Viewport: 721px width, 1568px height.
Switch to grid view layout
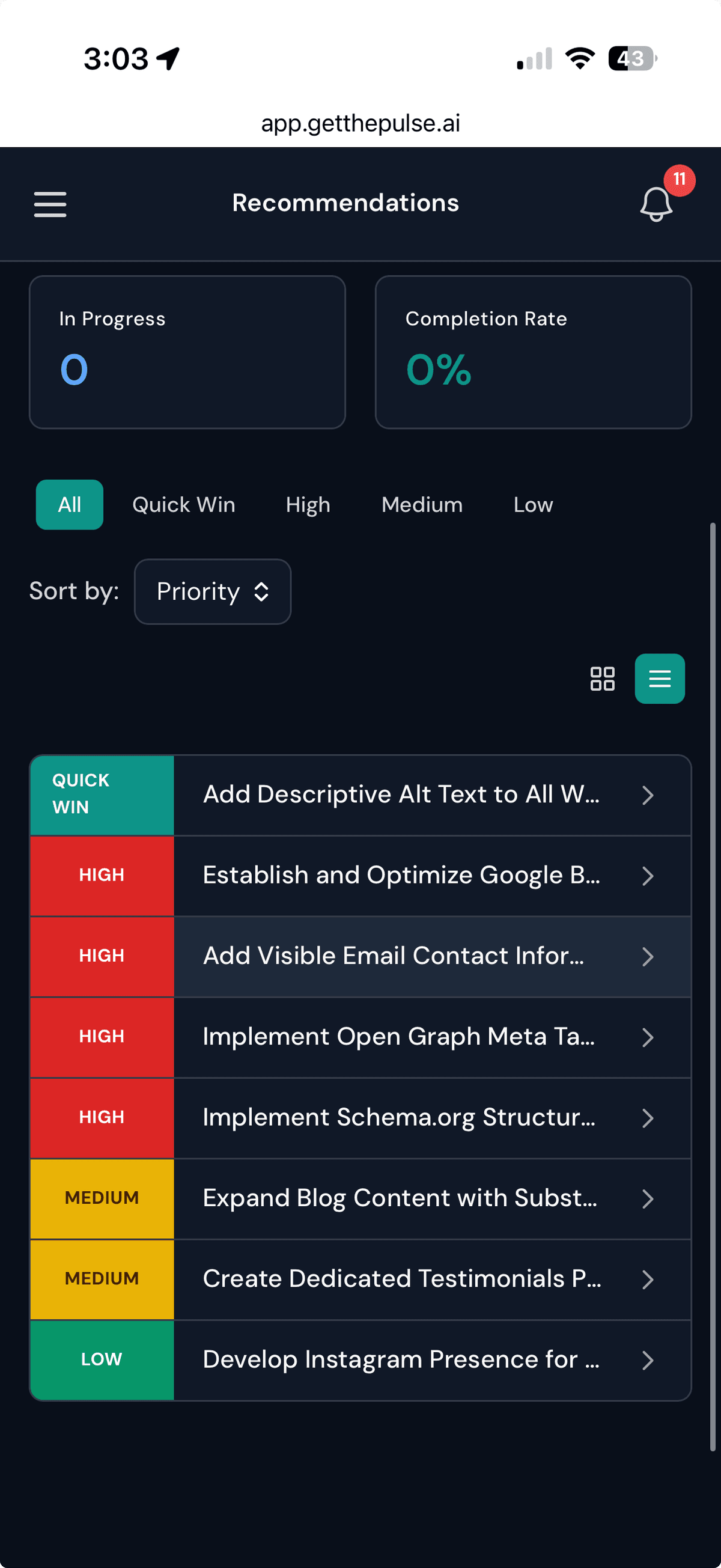603,678
